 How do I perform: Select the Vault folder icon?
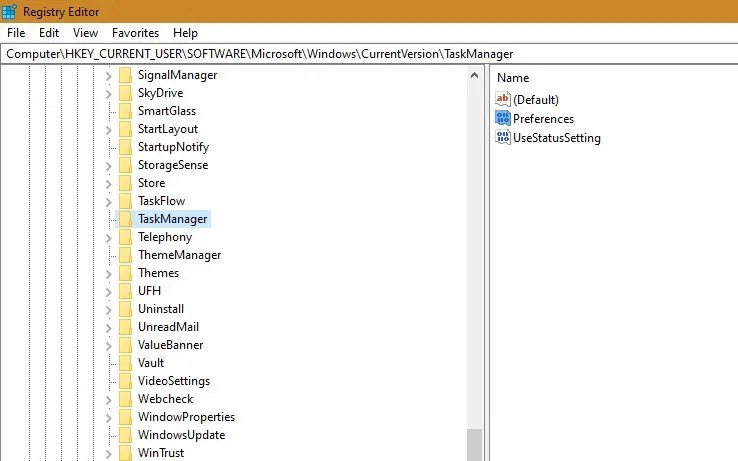(x=125, y=363)
